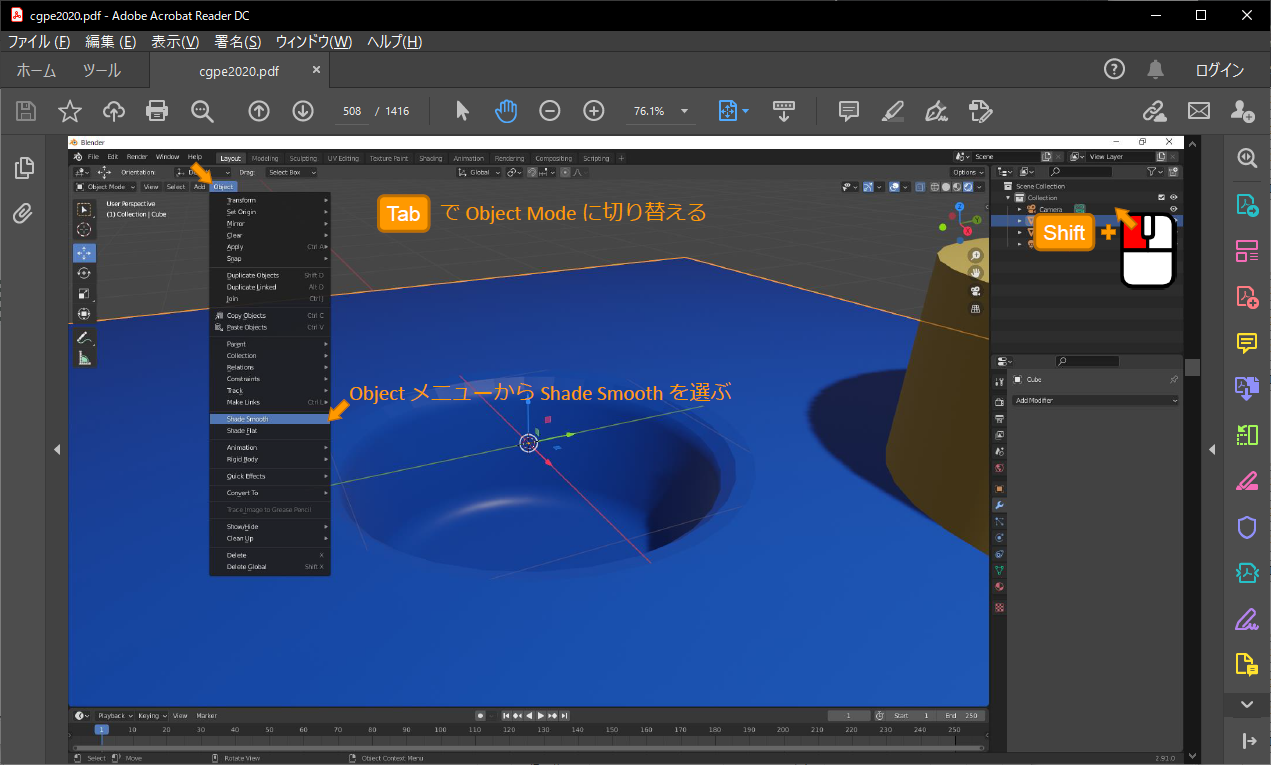1271x765 pixels.
Task: Open the ファイル(F) menu
Action: 39,42
